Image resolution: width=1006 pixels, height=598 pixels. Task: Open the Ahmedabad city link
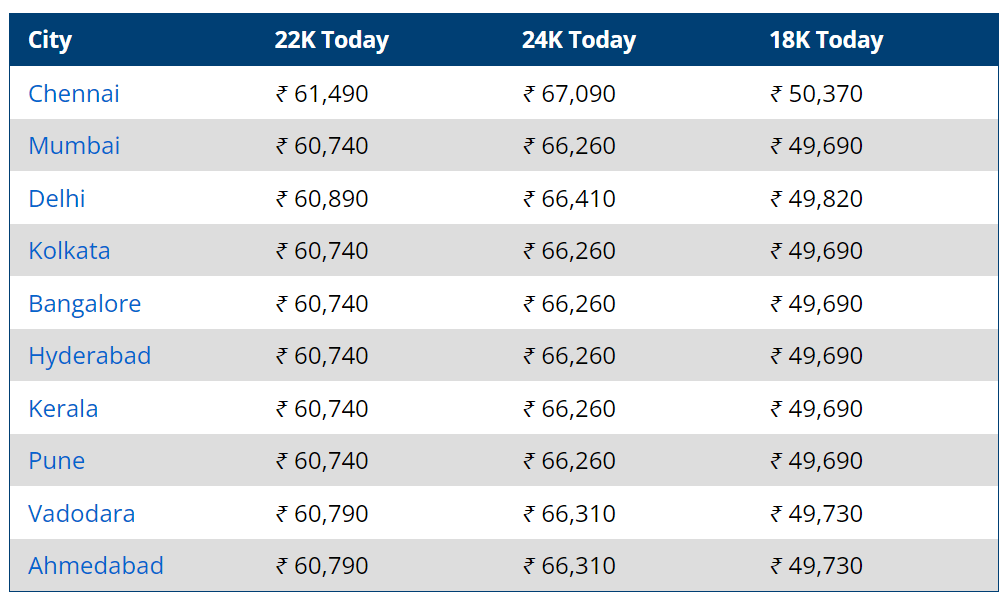click(96, 565)
